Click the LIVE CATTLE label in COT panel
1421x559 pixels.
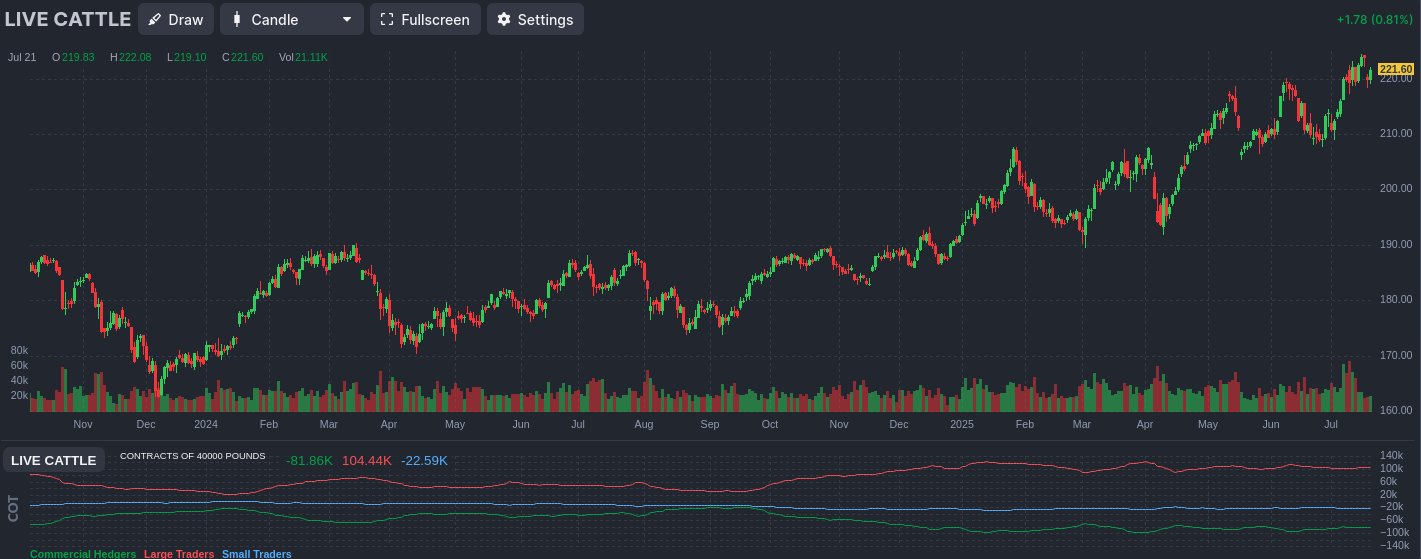click(x=54, y=460)
